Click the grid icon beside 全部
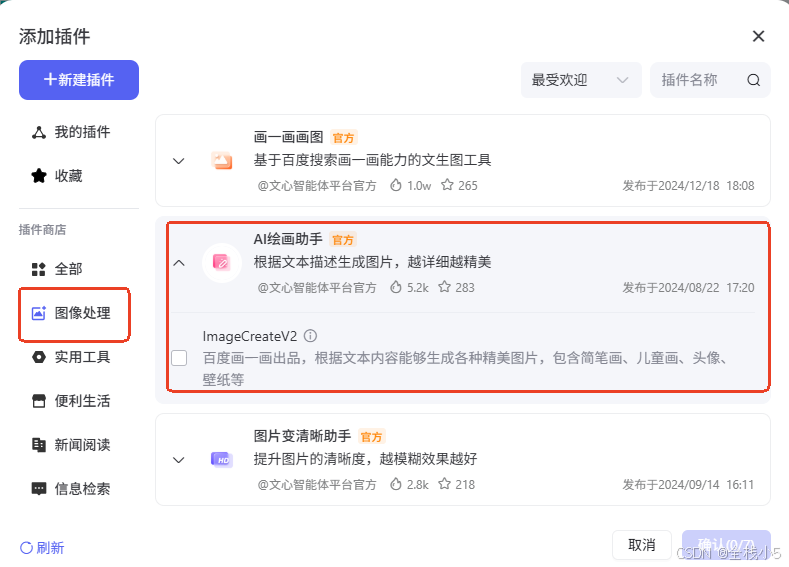 coord(39,269)
